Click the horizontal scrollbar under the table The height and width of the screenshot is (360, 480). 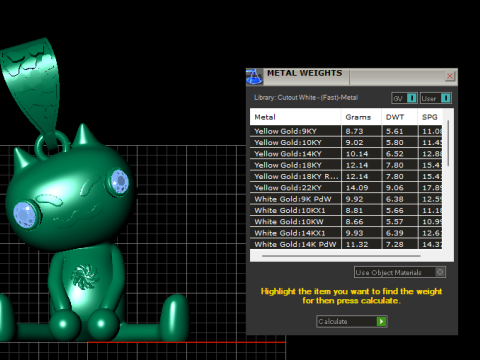tap(341, 256)
